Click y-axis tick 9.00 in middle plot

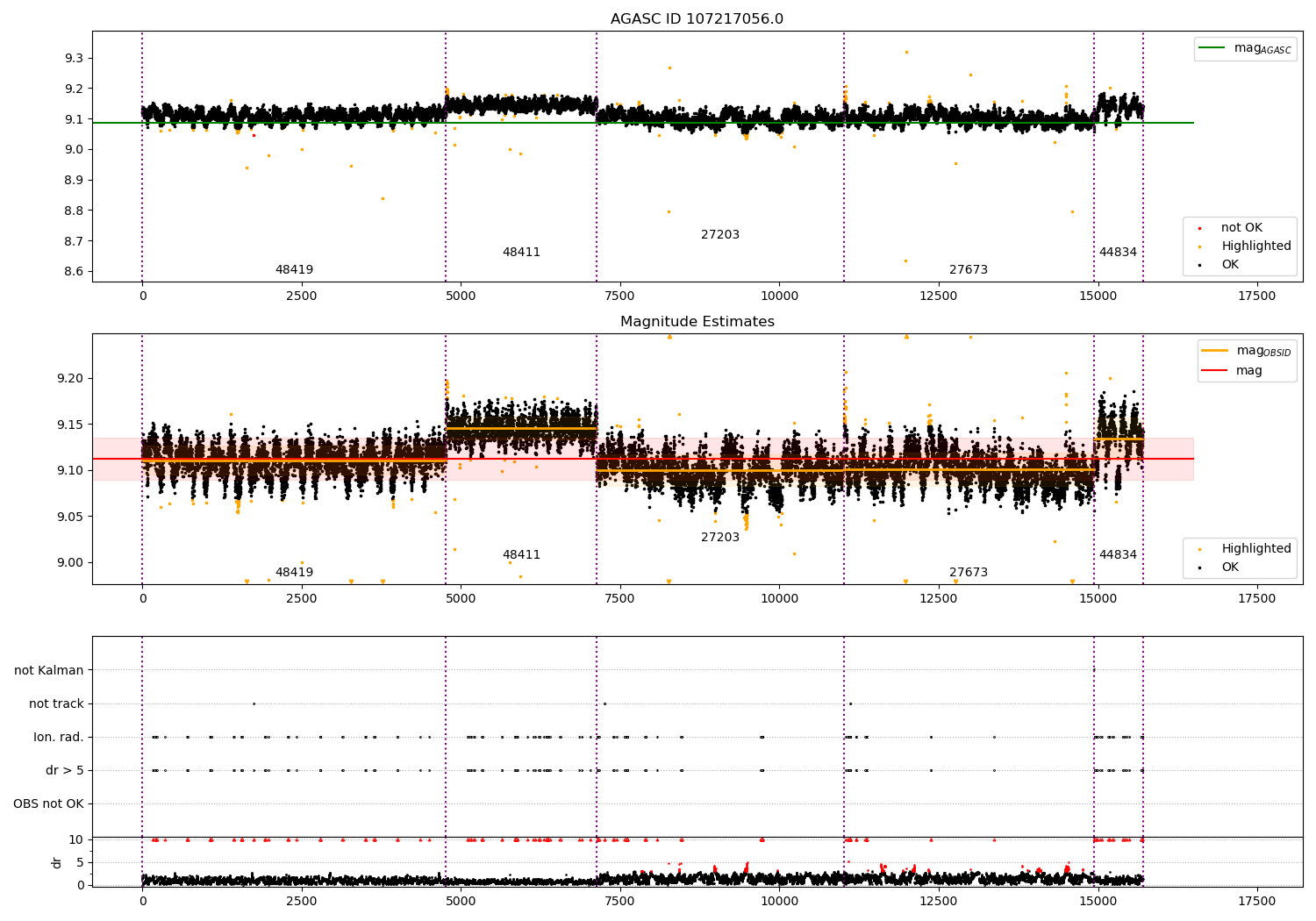tap(70, 563)
